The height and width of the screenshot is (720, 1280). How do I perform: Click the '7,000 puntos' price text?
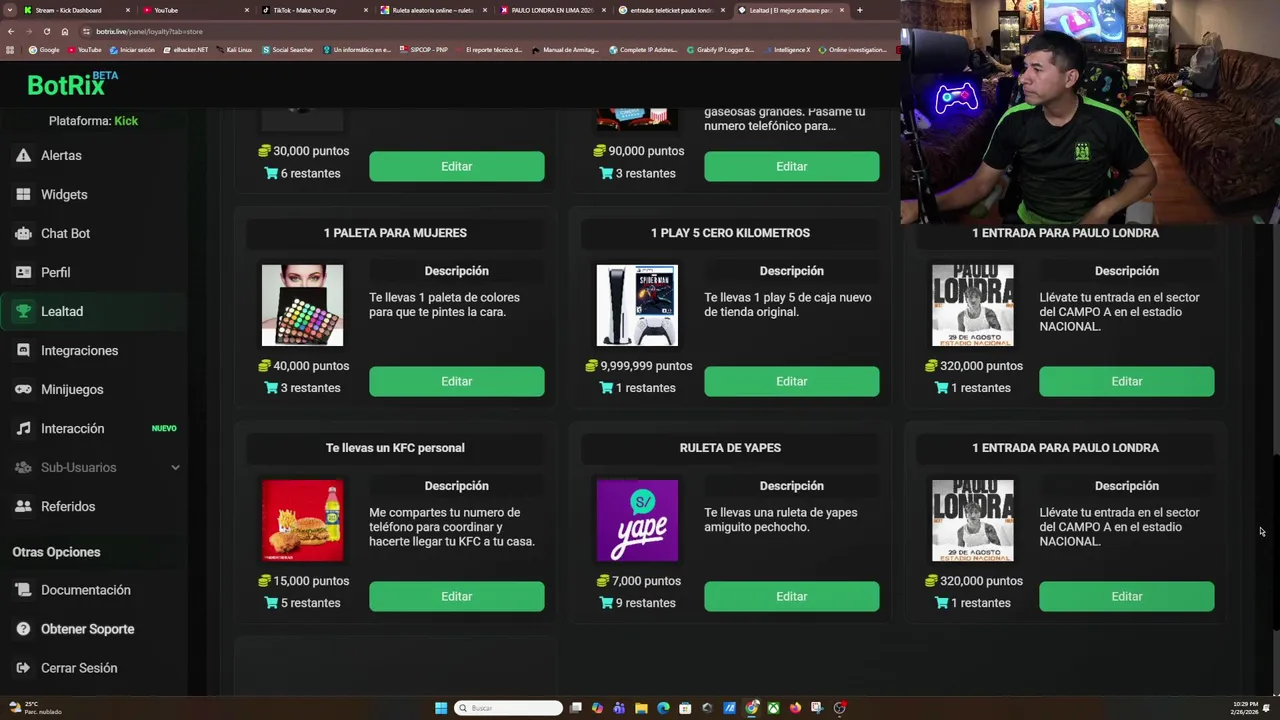(x=645, y=581)
